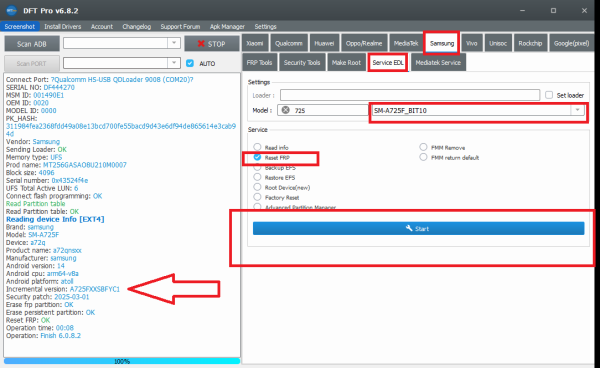Open the Security Tools sub-tab
Image resolution: width=600 pixels, height=368 pixels.
click(302, 62)
